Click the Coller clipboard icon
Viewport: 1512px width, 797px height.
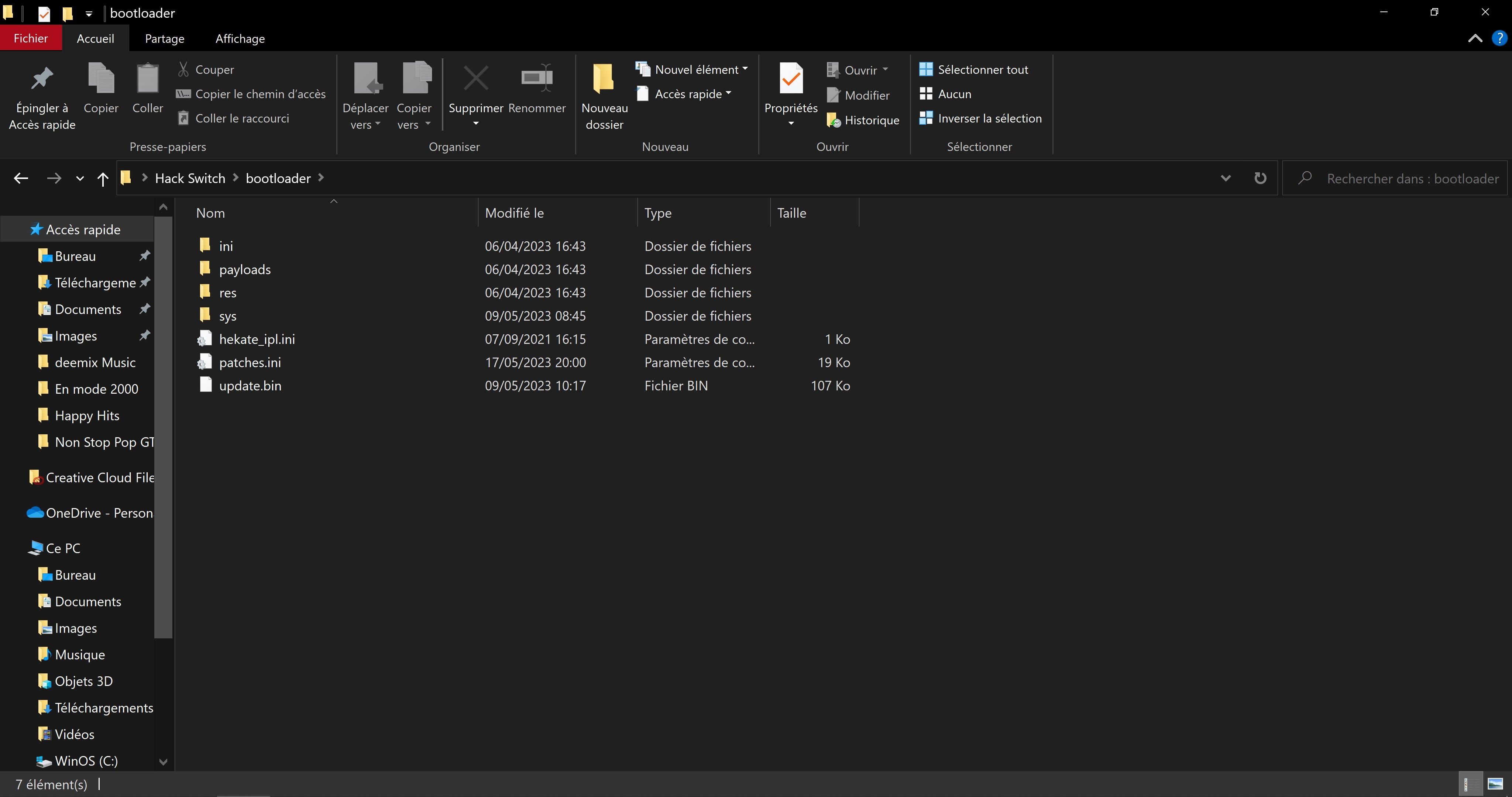click(x=147, y=79)
